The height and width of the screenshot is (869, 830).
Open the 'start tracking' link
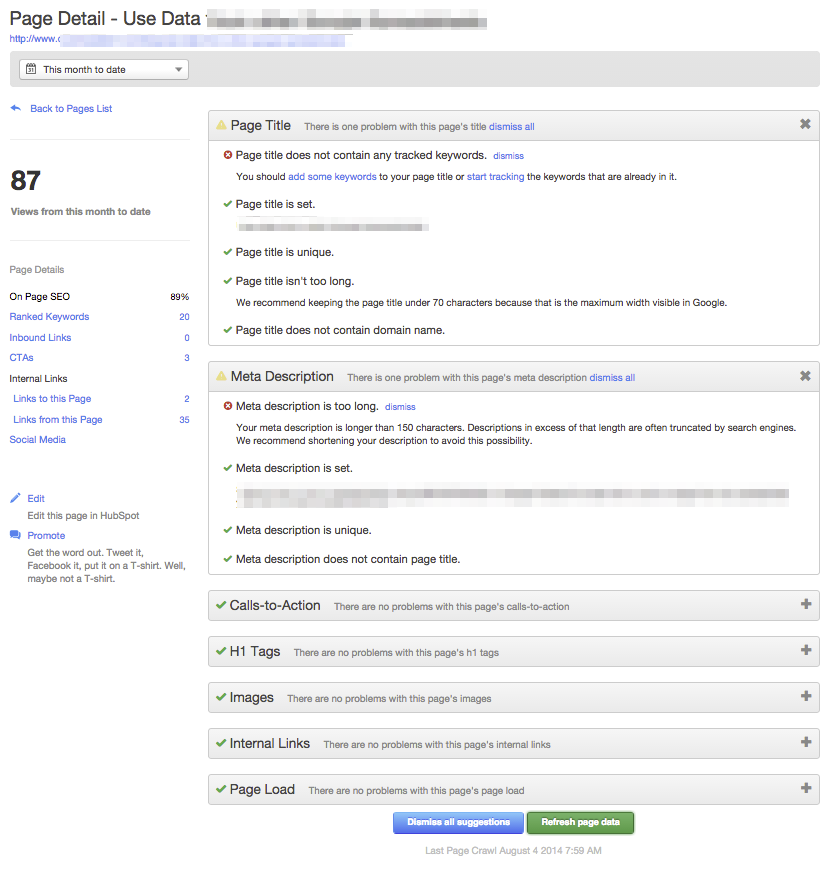click(x=495, y=177)
